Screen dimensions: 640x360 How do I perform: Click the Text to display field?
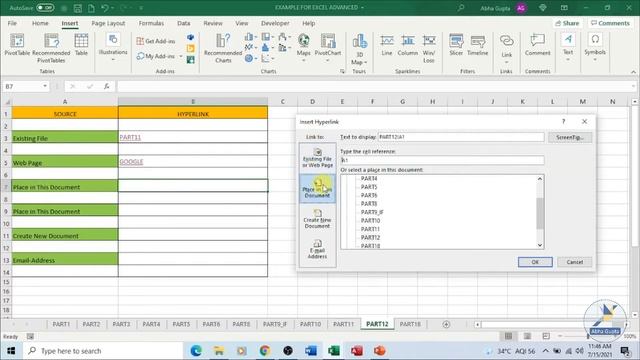(461, 137)
